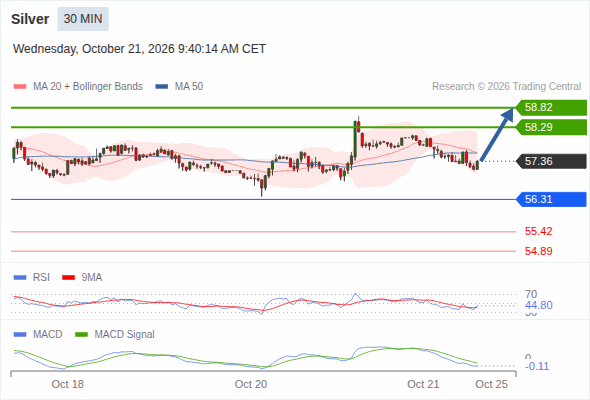Click the MA 20 + Bollinger Bands legend label

(x=88, y=87)
